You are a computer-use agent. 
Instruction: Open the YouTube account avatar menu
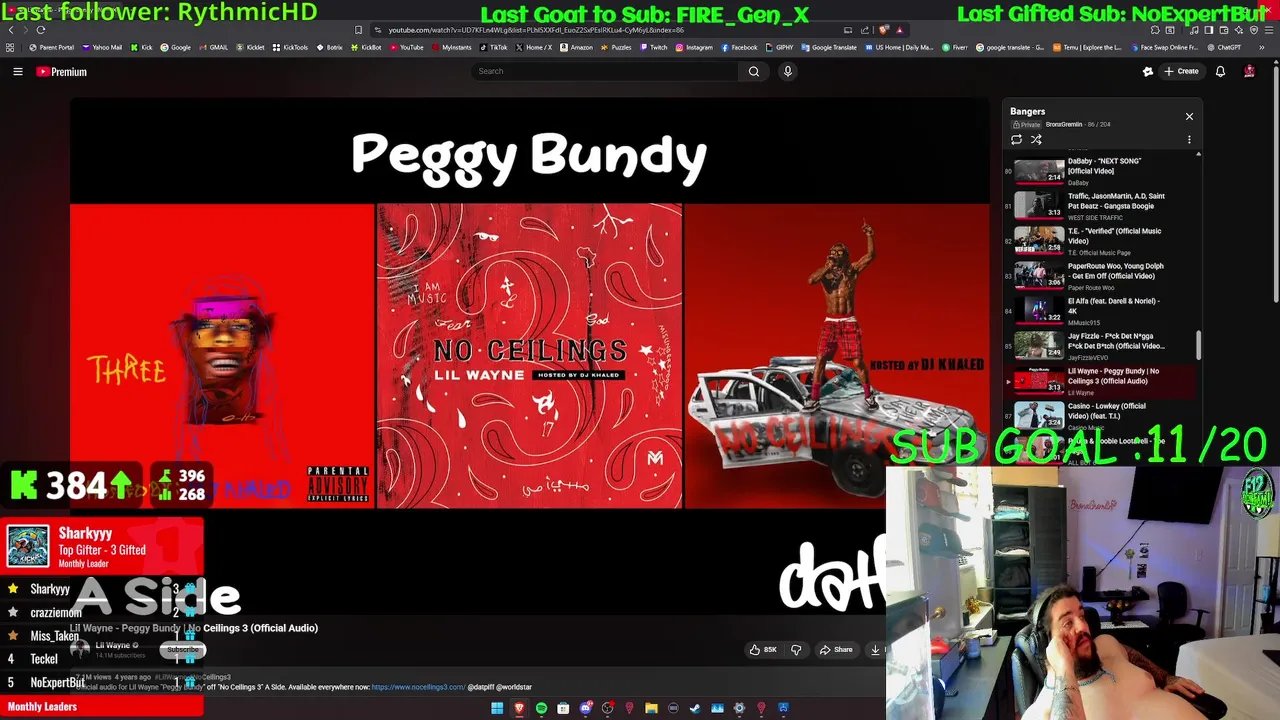click(1249, 71)
